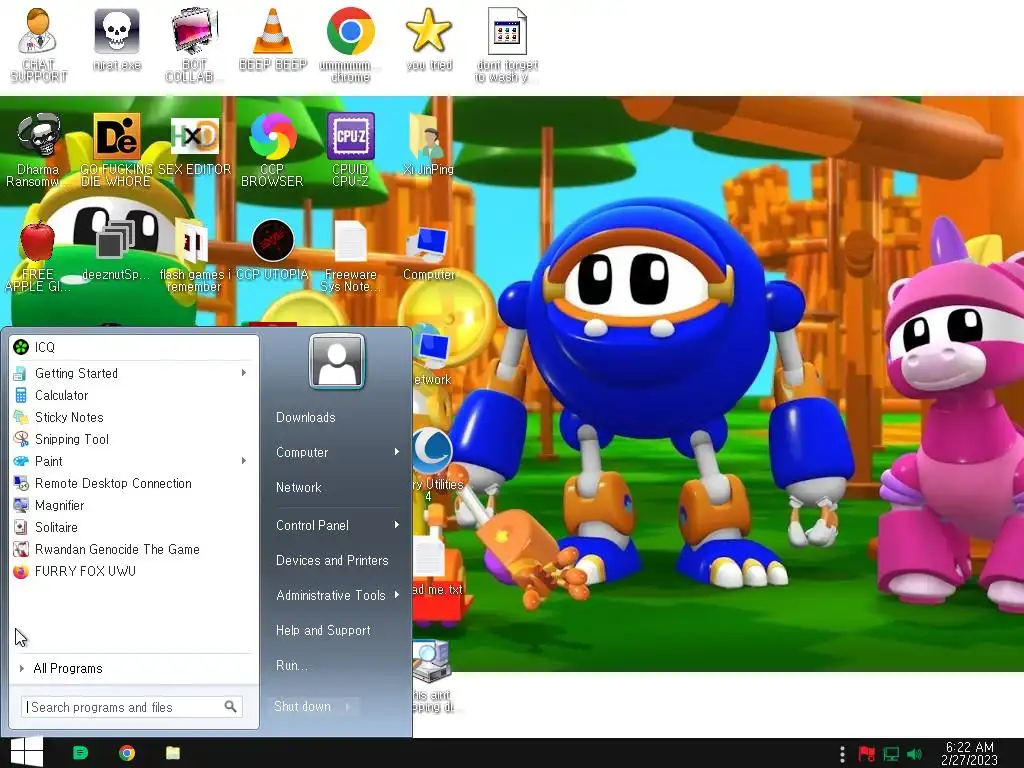The height and width of the screenshot is (768, 1024).
Task: Open FURRY FOX UWU from the Start menu
Action: (x=134, y=571)
